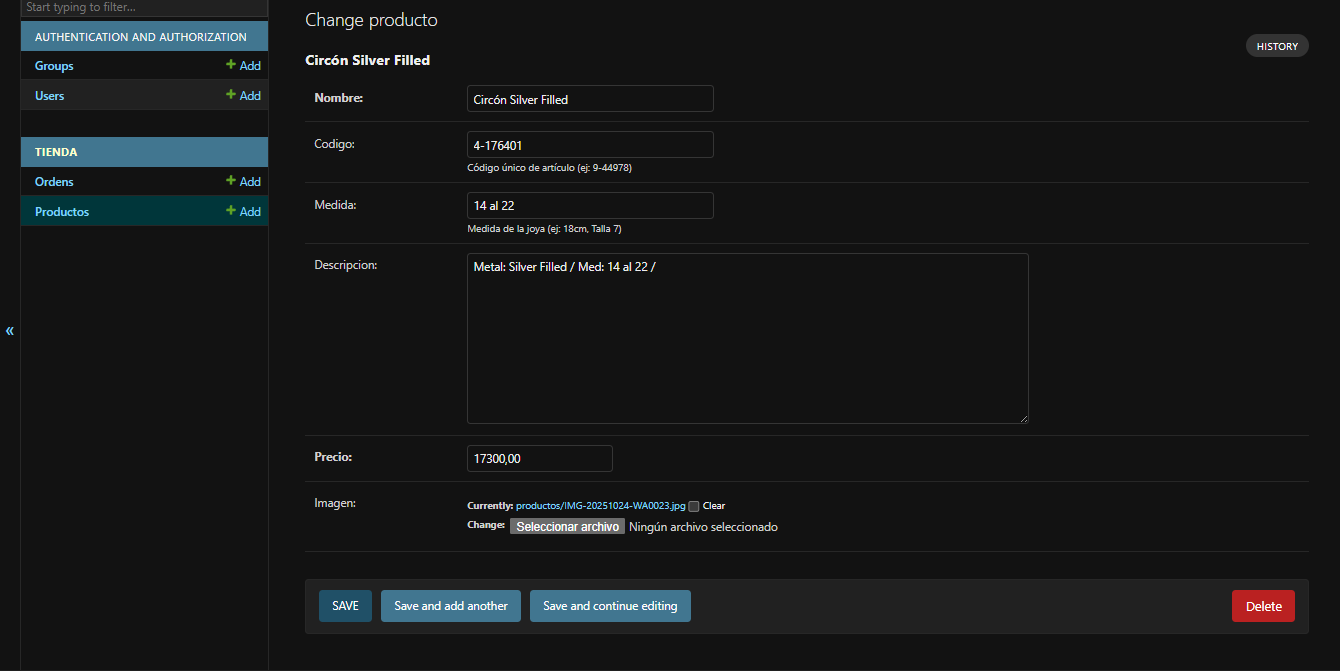Viewport: 1340px width, 671px height.
Task: Click into the Precio input field
Action: tap(540, 459)
